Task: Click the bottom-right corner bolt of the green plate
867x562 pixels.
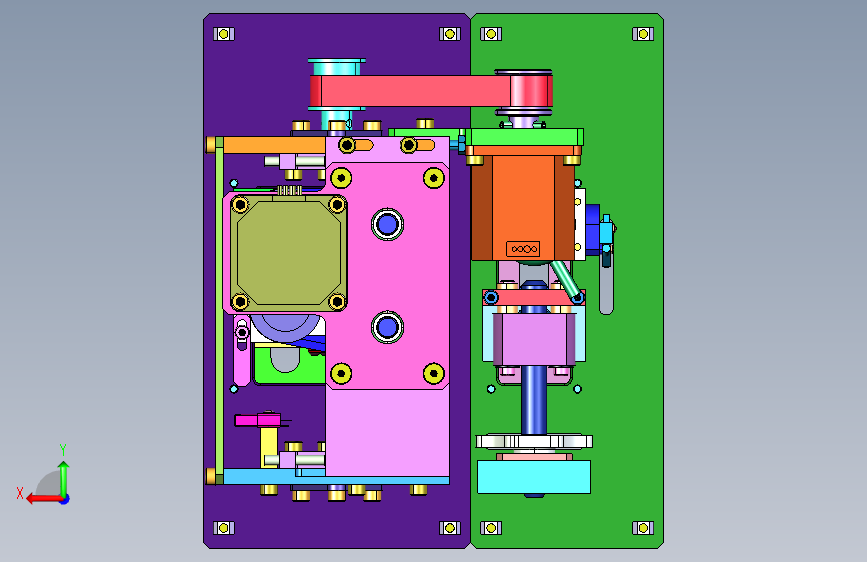Action: pyautogui.click(x=643, y=528)
